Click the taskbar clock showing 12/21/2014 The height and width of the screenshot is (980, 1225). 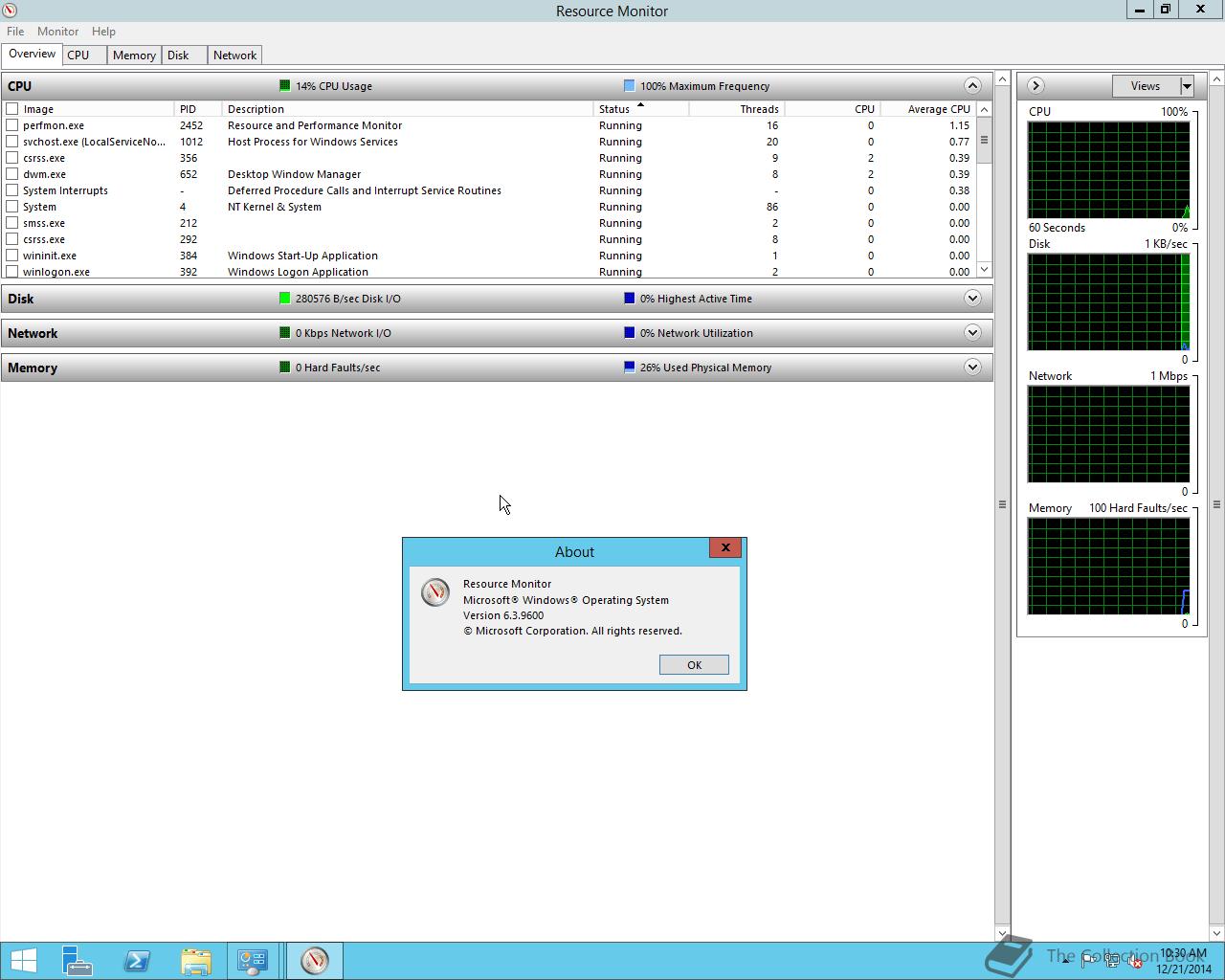pos(1184,961)
